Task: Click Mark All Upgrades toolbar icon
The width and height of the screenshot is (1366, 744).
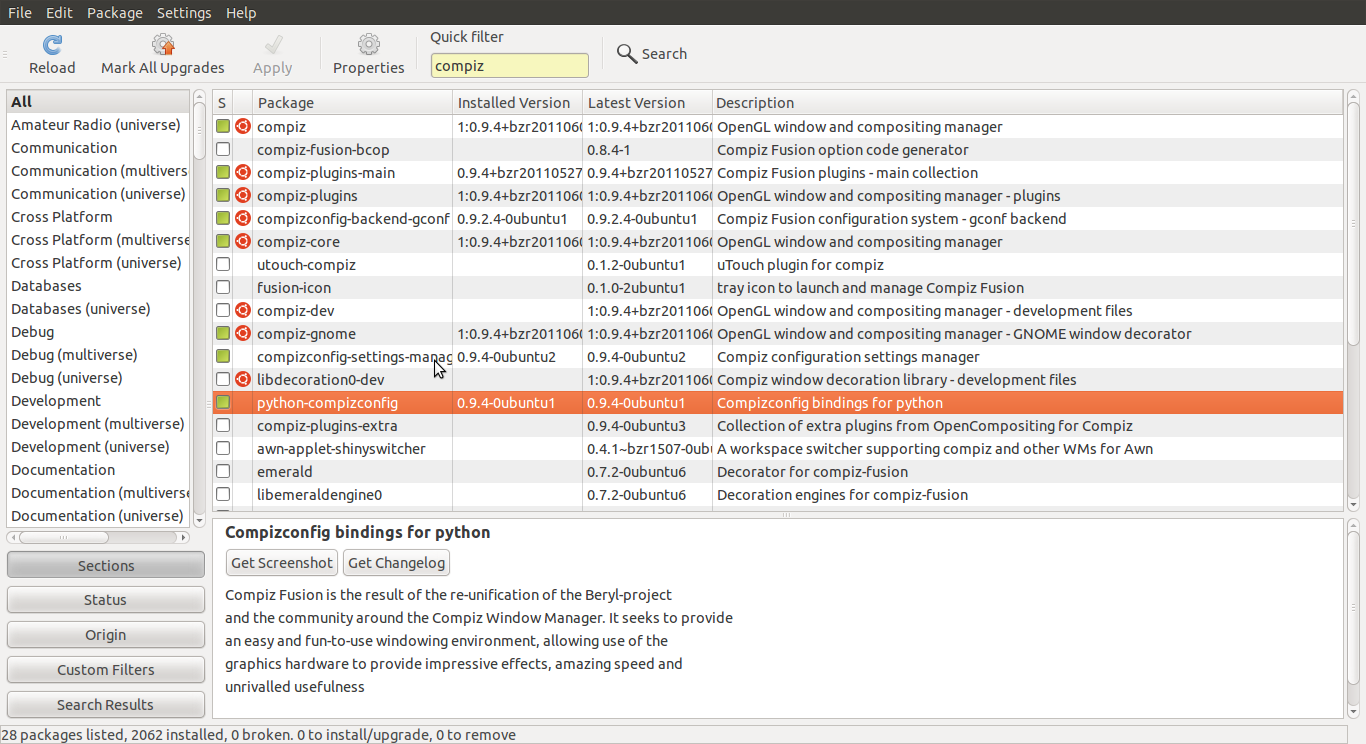Action: click(x=163, y=44)
